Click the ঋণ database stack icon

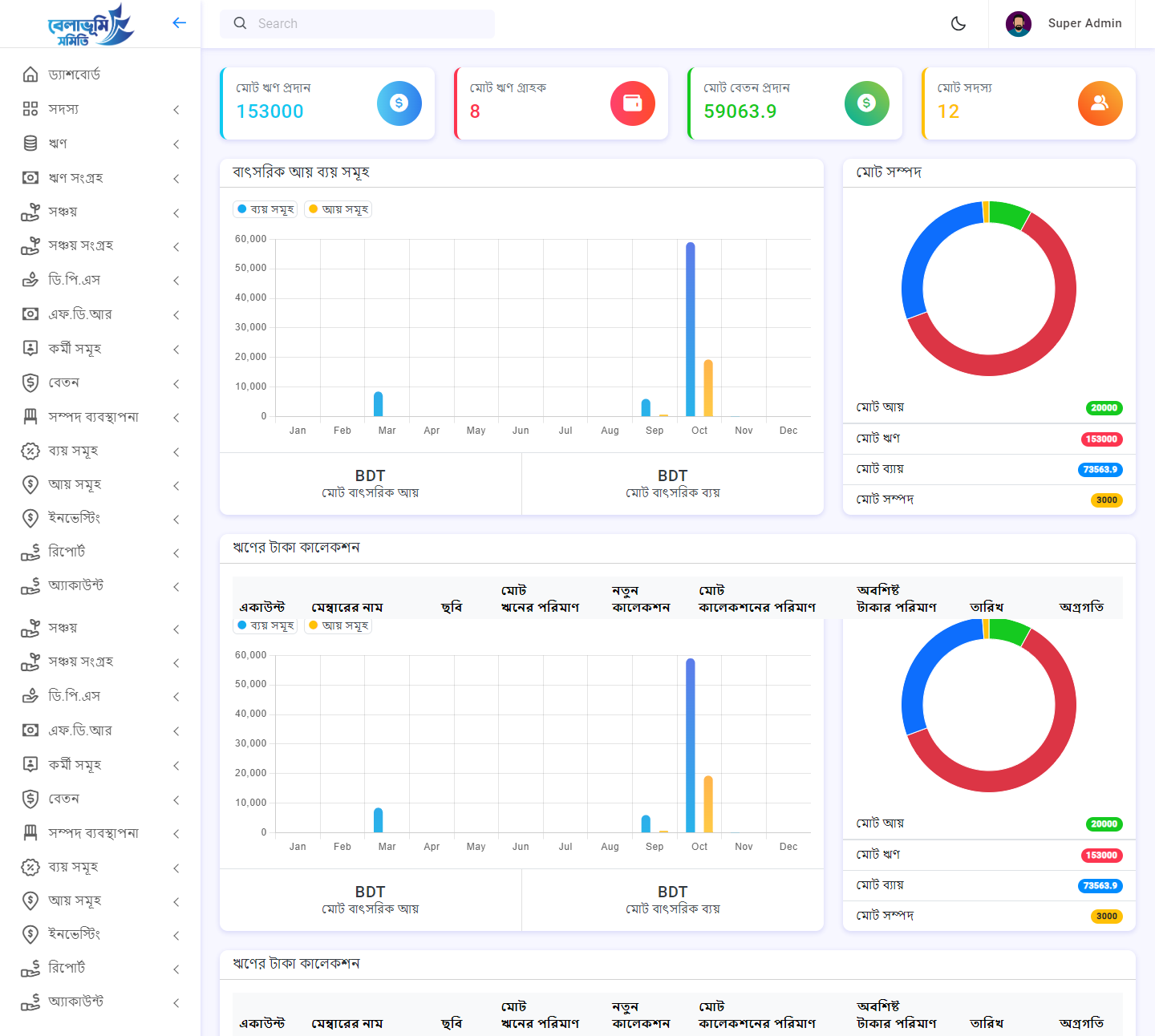tap(30, 144)
